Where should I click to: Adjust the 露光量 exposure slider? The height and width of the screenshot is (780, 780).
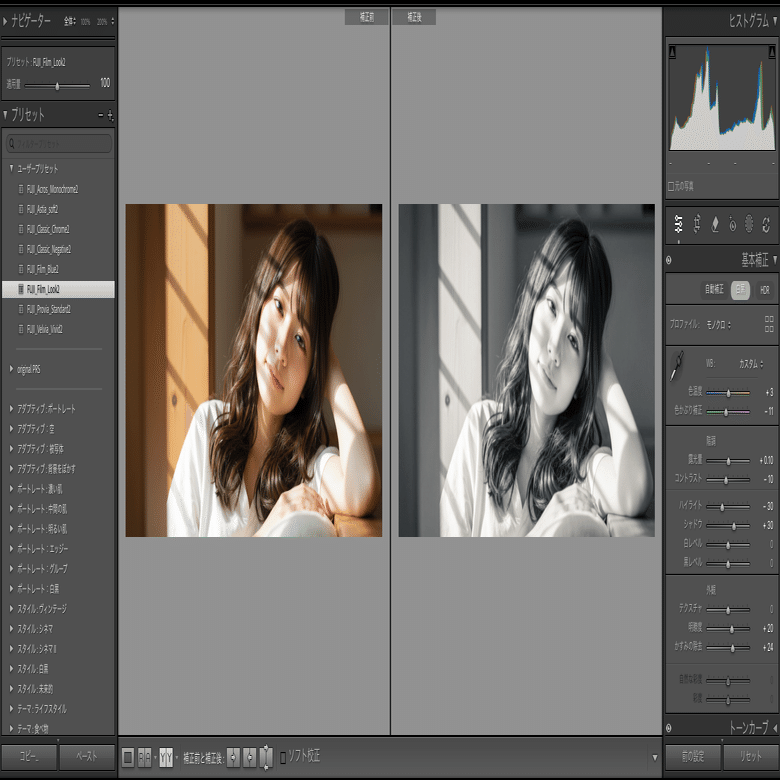[x=728, y=461]
